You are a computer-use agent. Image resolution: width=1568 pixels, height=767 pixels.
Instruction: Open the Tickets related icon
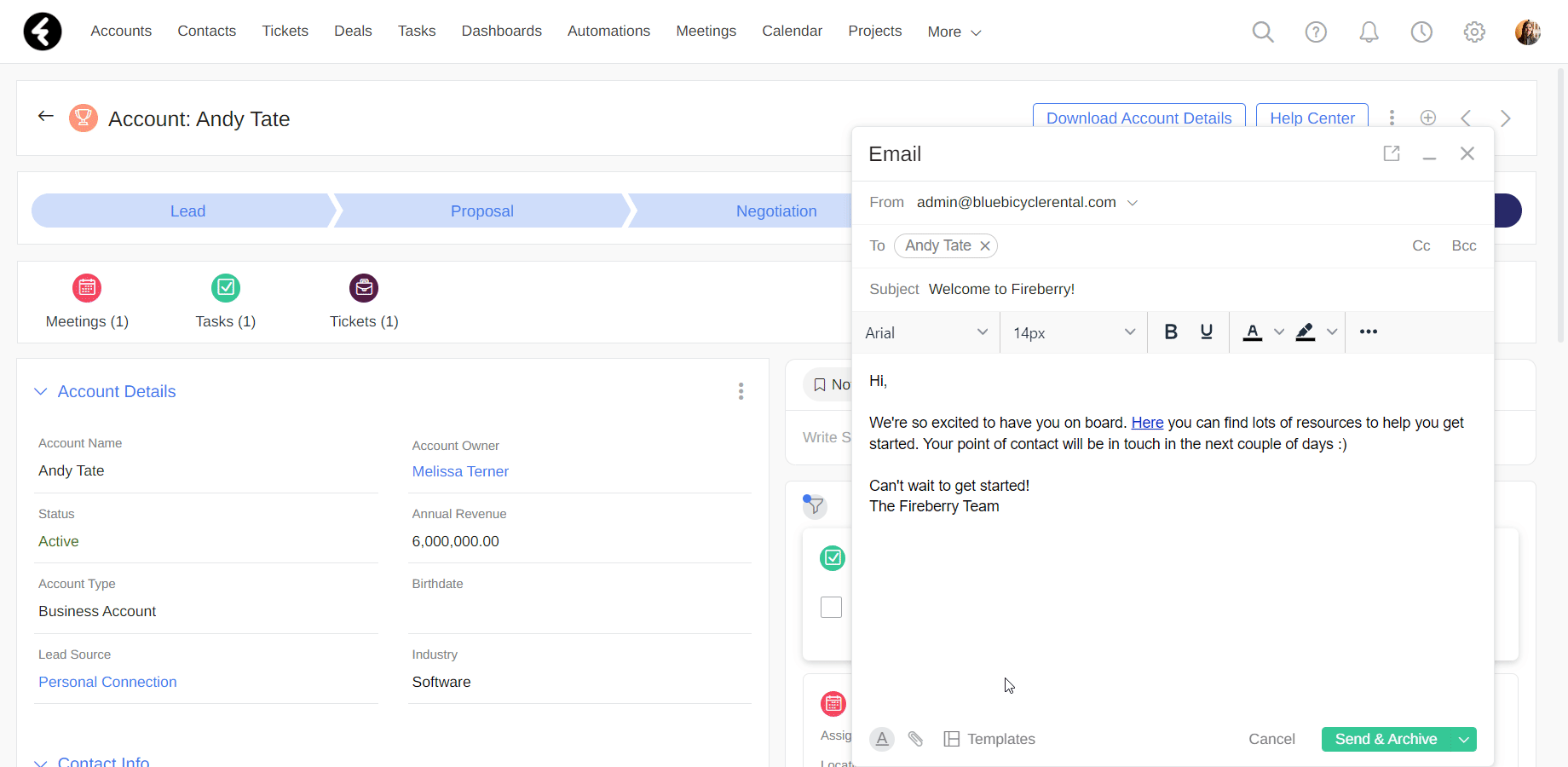pyautogui.click(x=364, y=288)
